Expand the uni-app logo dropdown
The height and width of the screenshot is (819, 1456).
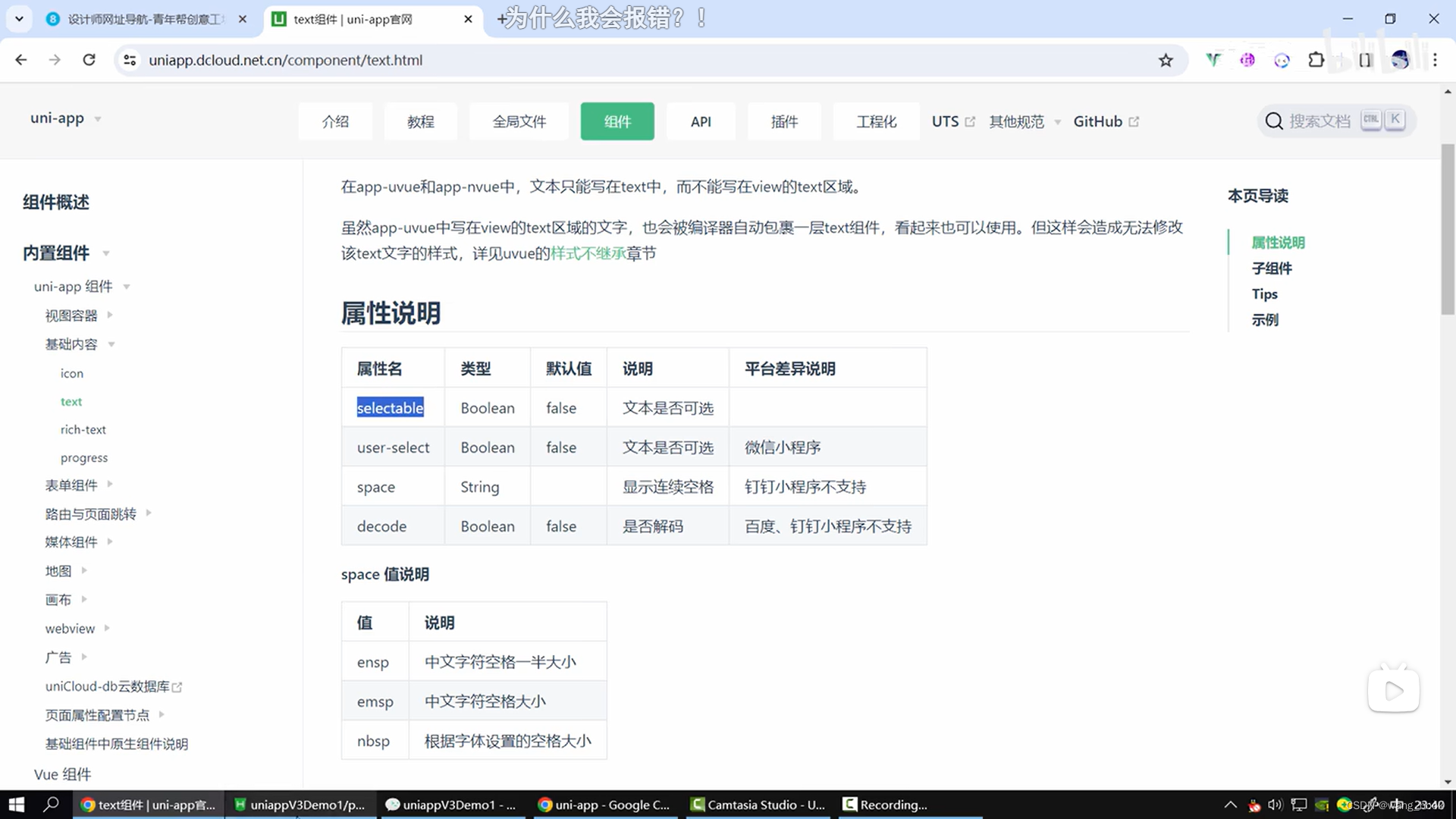65,118
